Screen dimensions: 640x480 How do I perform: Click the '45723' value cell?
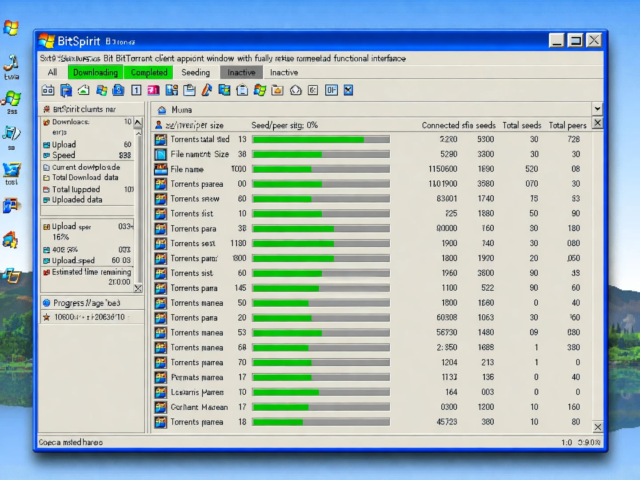coord(447,422)
